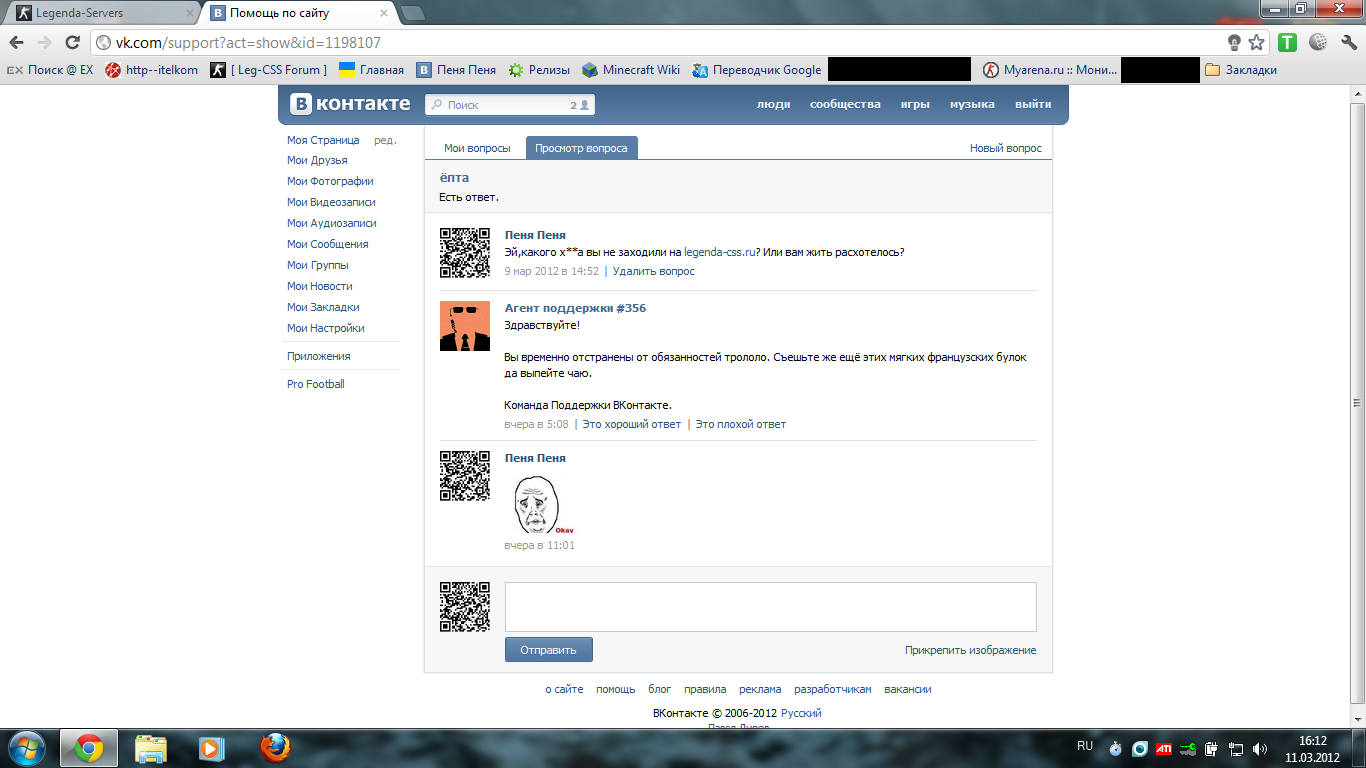
Task: Open the Переводчик Google bookmark
Action: coord(755,70)
